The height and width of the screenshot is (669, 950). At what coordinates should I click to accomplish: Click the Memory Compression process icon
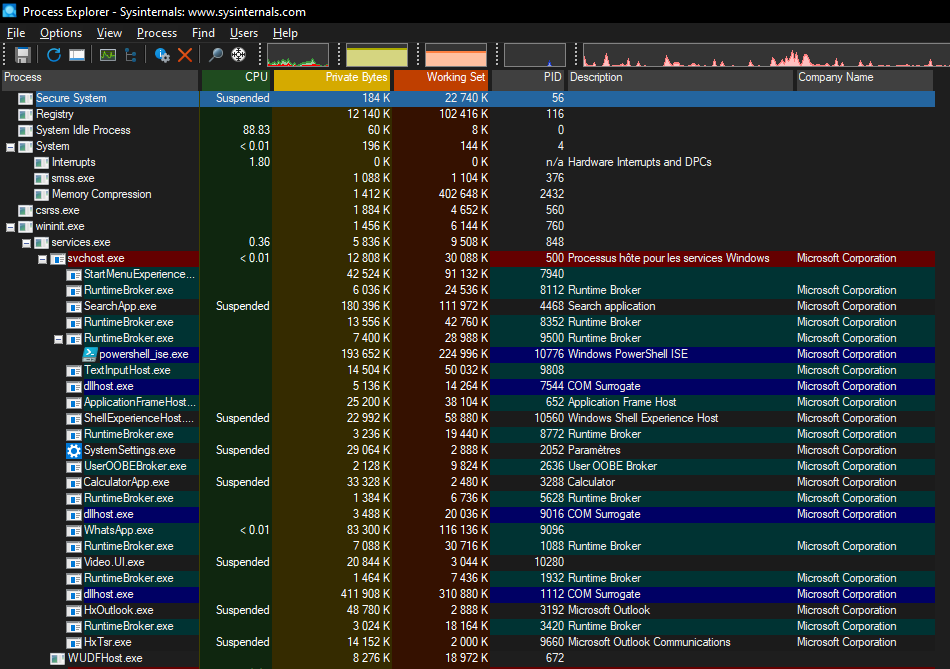(41, 195)
